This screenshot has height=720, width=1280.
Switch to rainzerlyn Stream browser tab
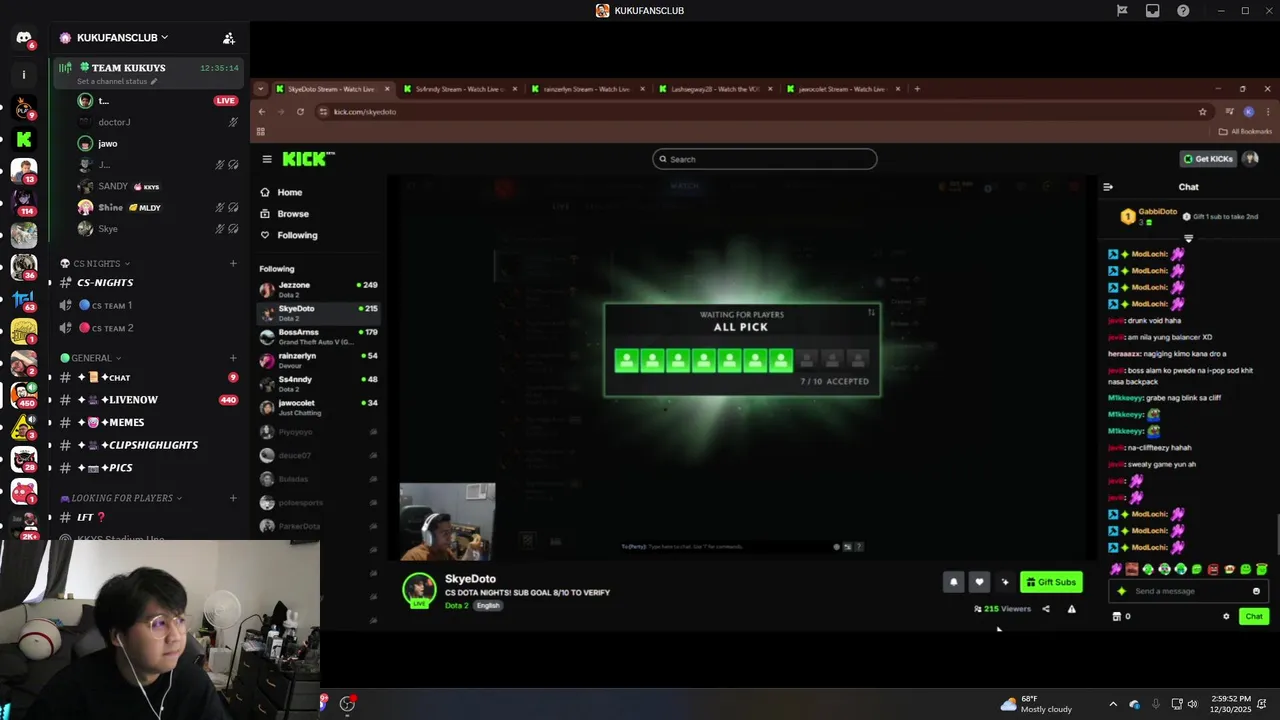pos(586,89)
